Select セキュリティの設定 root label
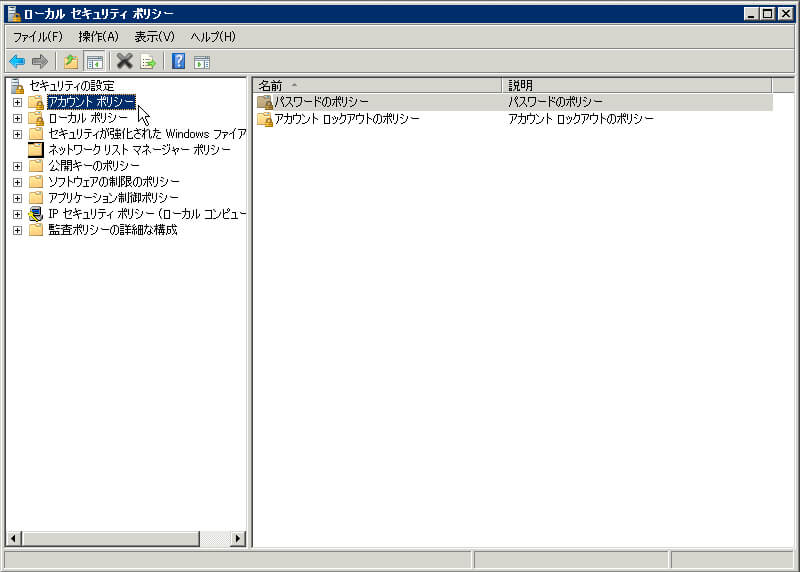The image size is (800, 572). pyautogui.click(x=72, y=86)
